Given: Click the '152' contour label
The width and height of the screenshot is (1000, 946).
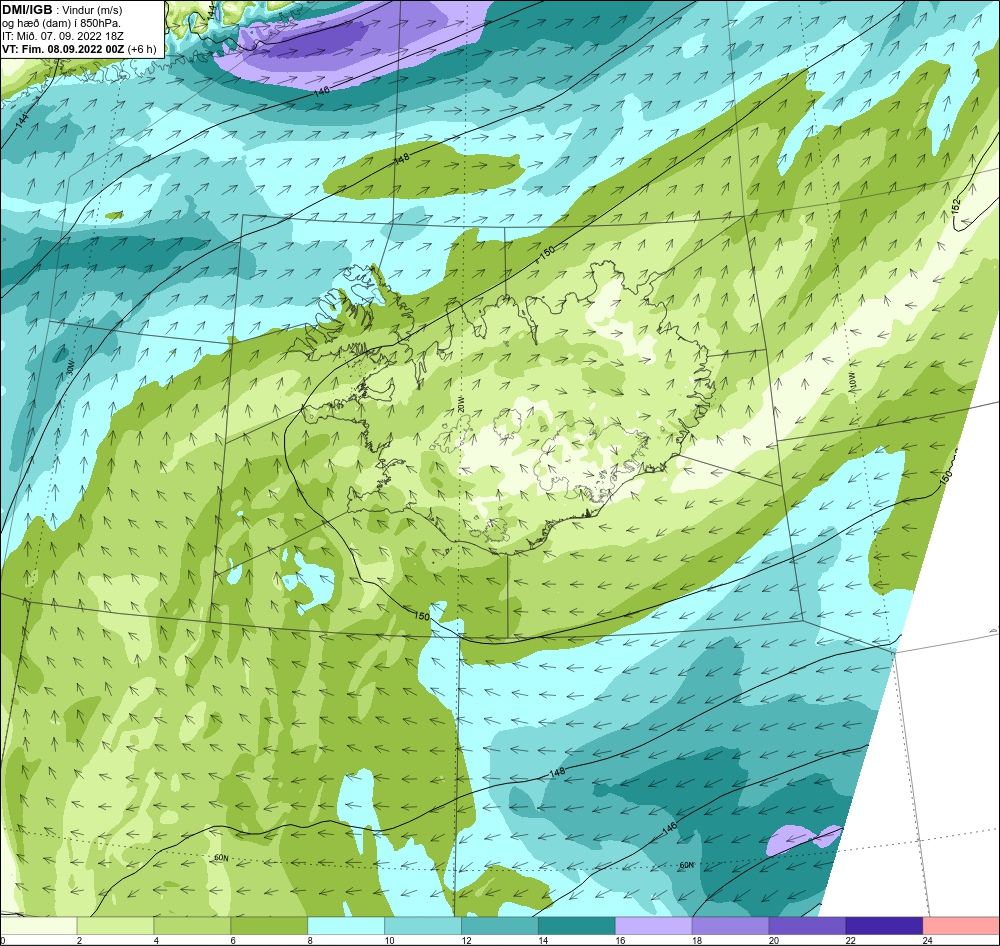Looking at the screenshot, I should point(955,206).
